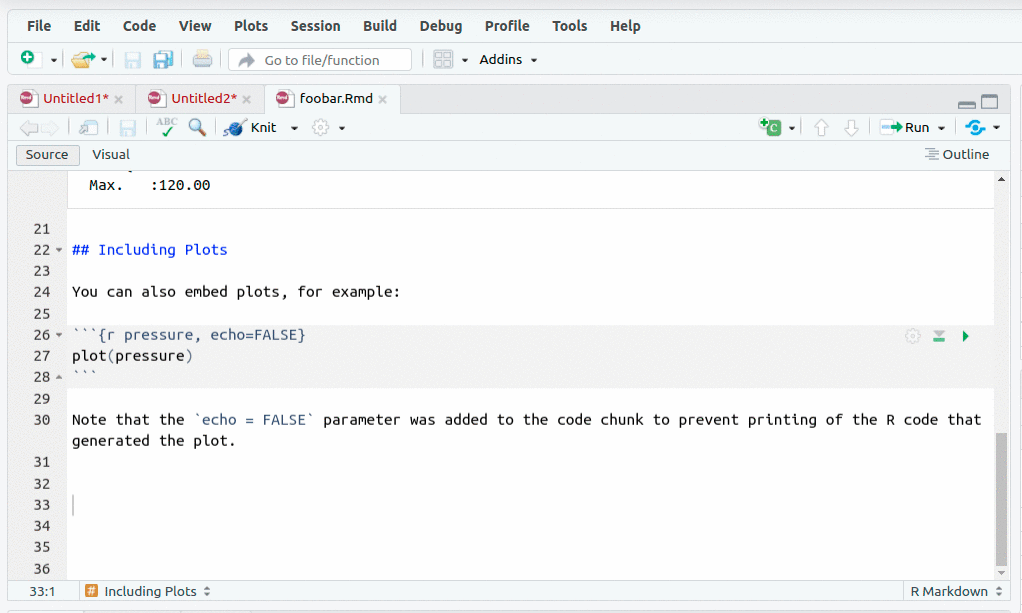Open the View menu

tap(195, 26)
